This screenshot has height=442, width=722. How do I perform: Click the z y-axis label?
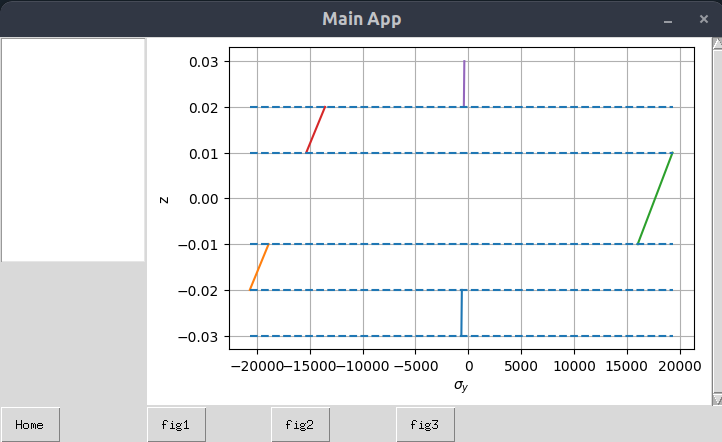tap(164, 199)
